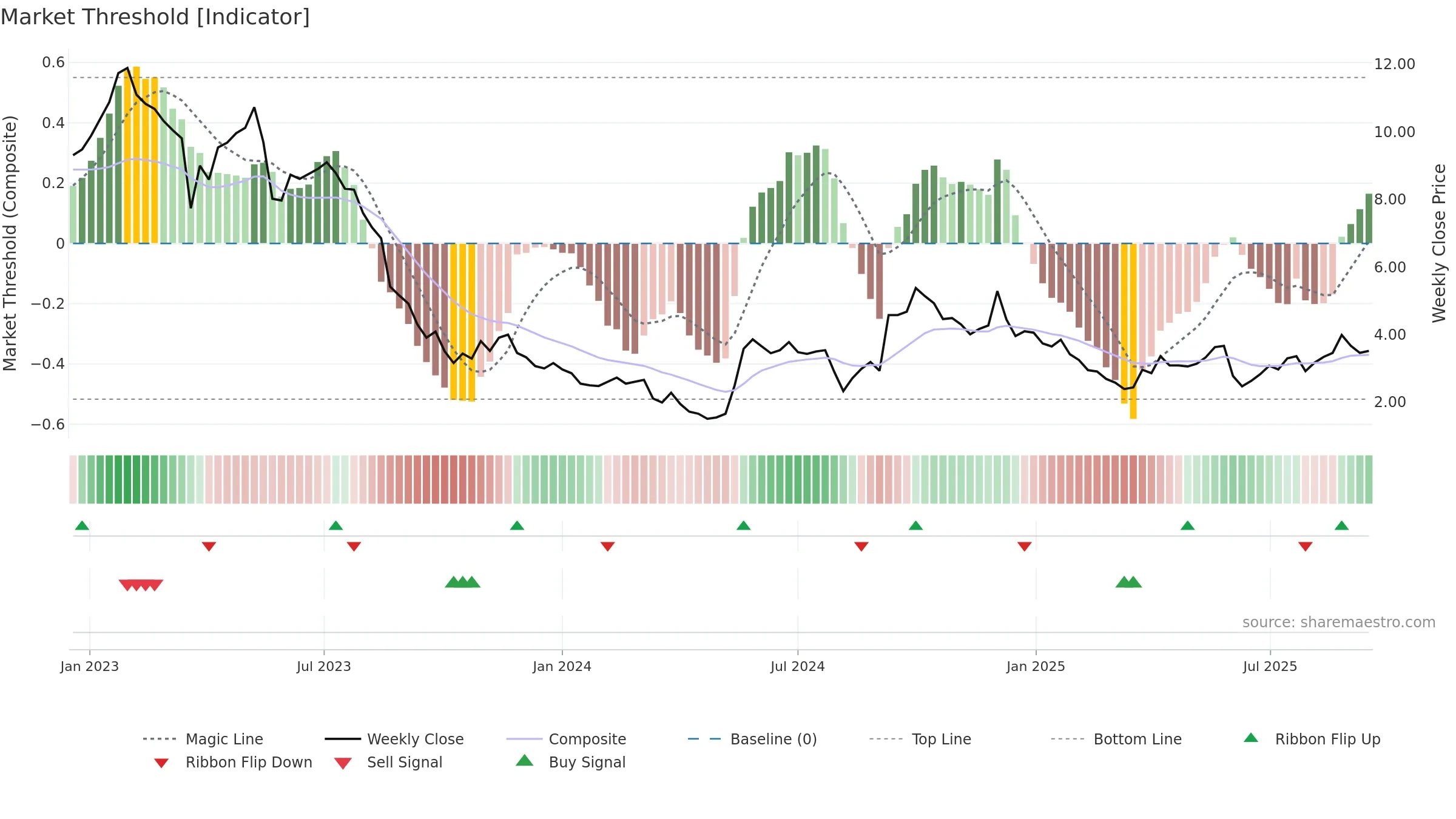
Task: Toggle the Bottom Line legend entry
Action: coord(1116,739)
